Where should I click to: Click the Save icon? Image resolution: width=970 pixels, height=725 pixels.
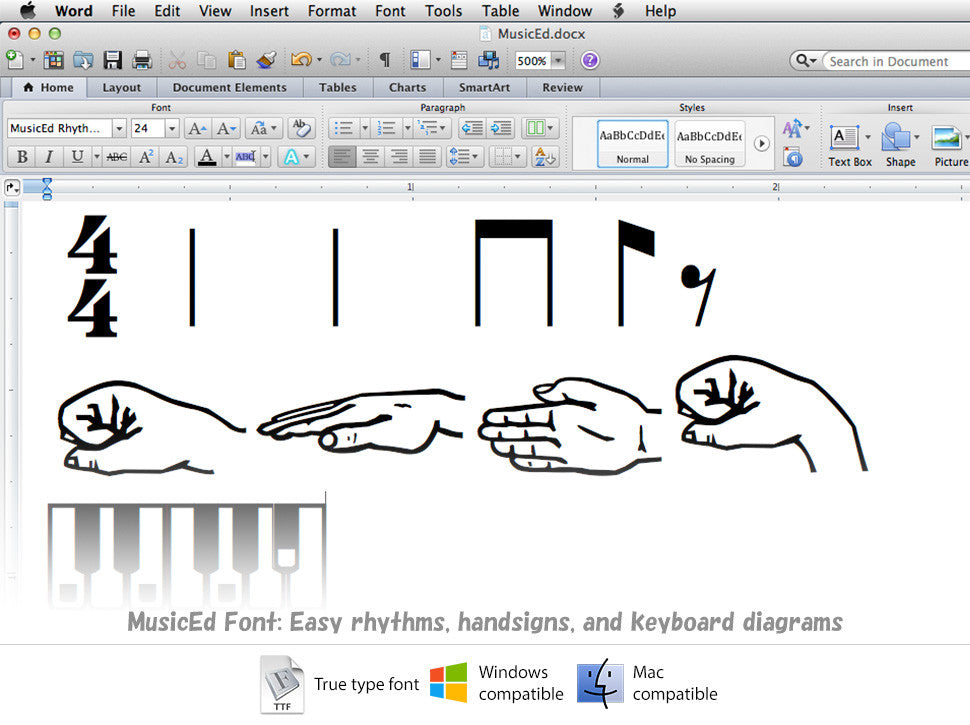coord(113,58)
